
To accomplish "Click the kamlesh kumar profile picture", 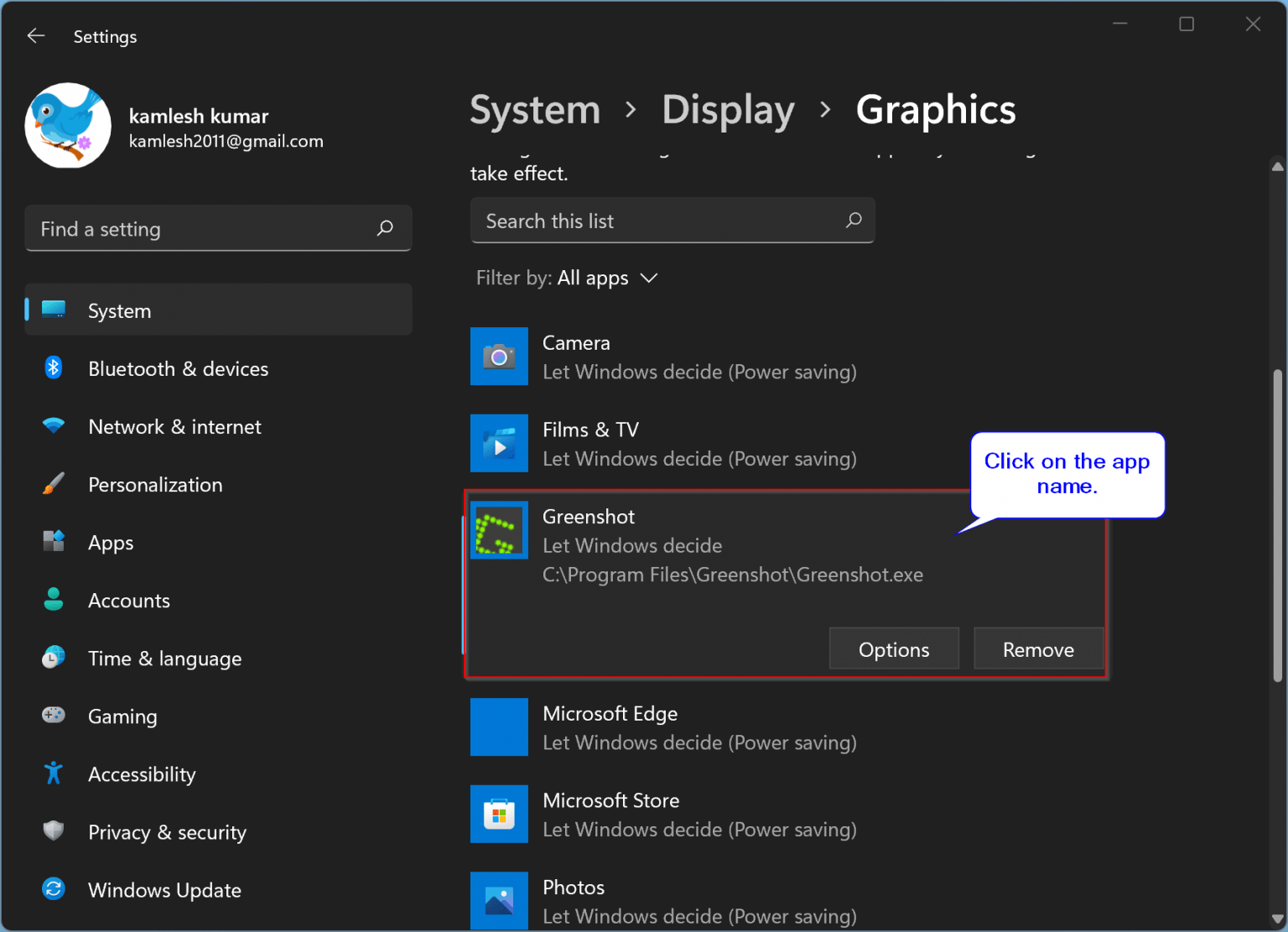I will [x=68, y=126].
